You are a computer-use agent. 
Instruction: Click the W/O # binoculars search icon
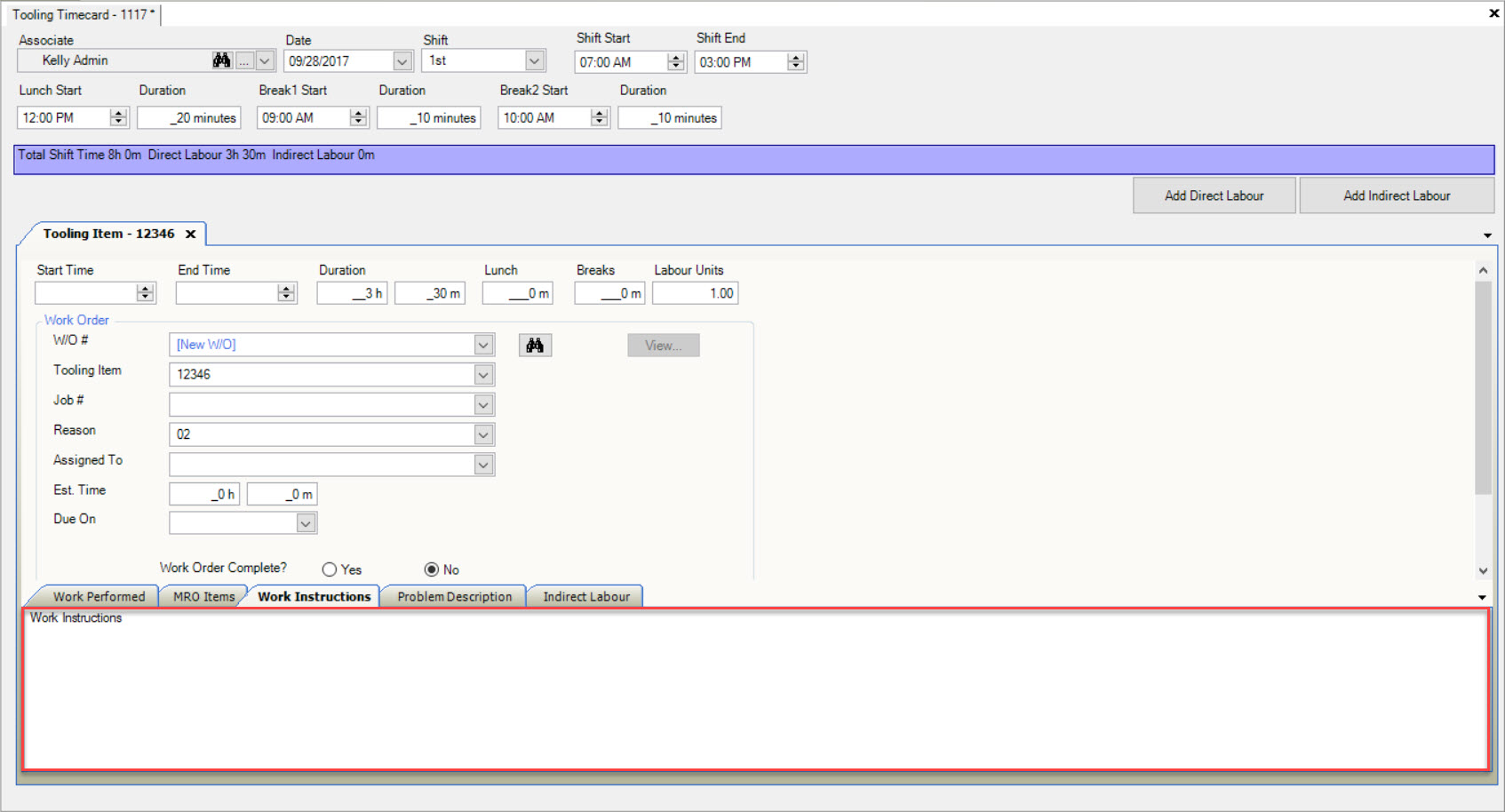point(535,346)
